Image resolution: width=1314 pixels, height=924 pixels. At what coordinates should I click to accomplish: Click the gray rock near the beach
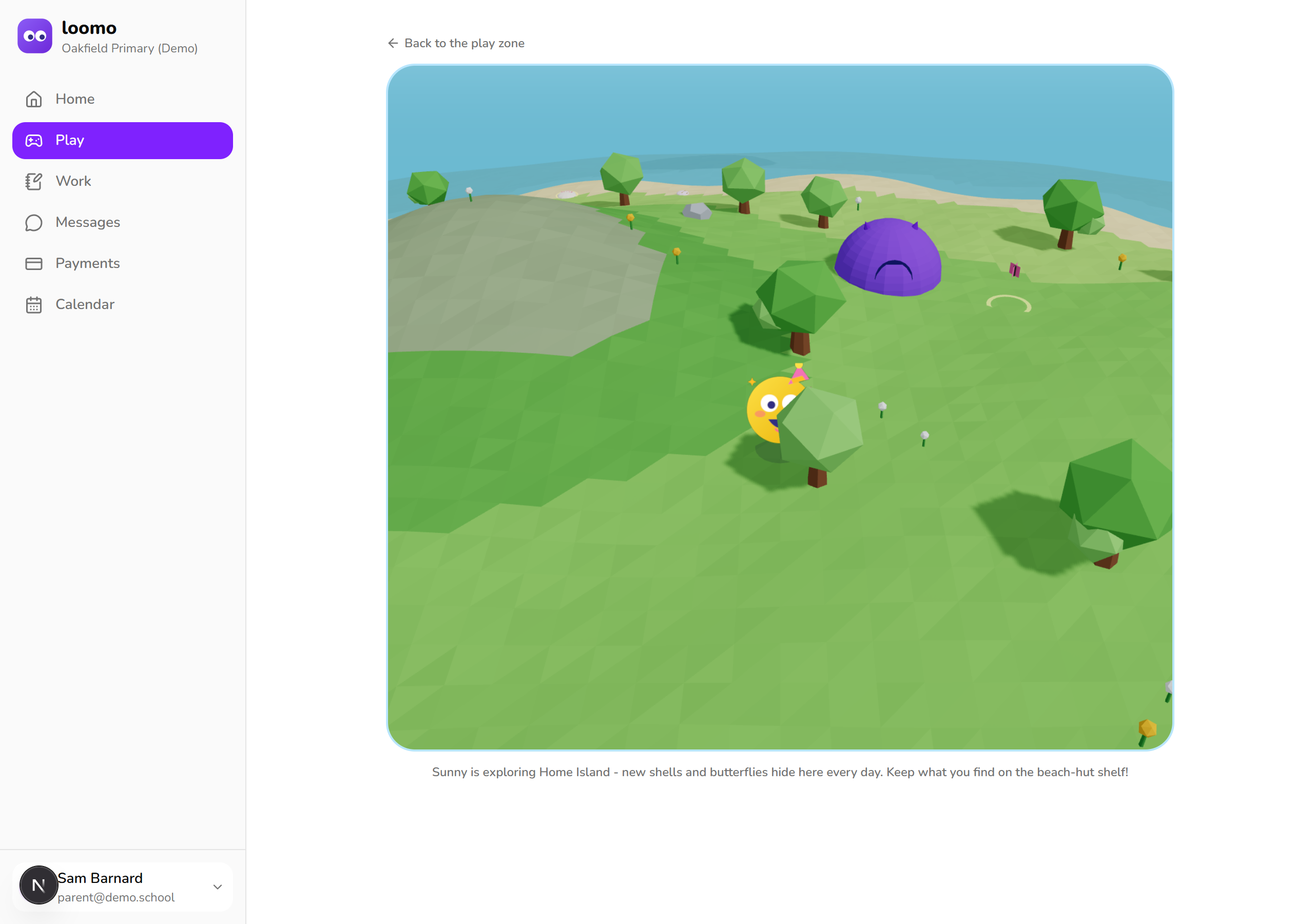coord(697,211)
